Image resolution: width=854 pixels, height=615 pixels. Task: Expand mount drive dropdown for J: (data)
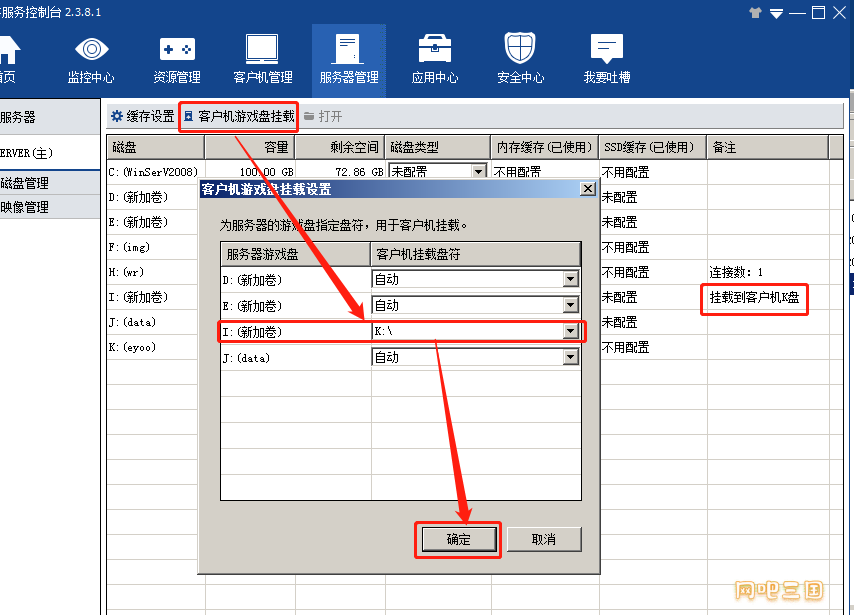point(570,357)
